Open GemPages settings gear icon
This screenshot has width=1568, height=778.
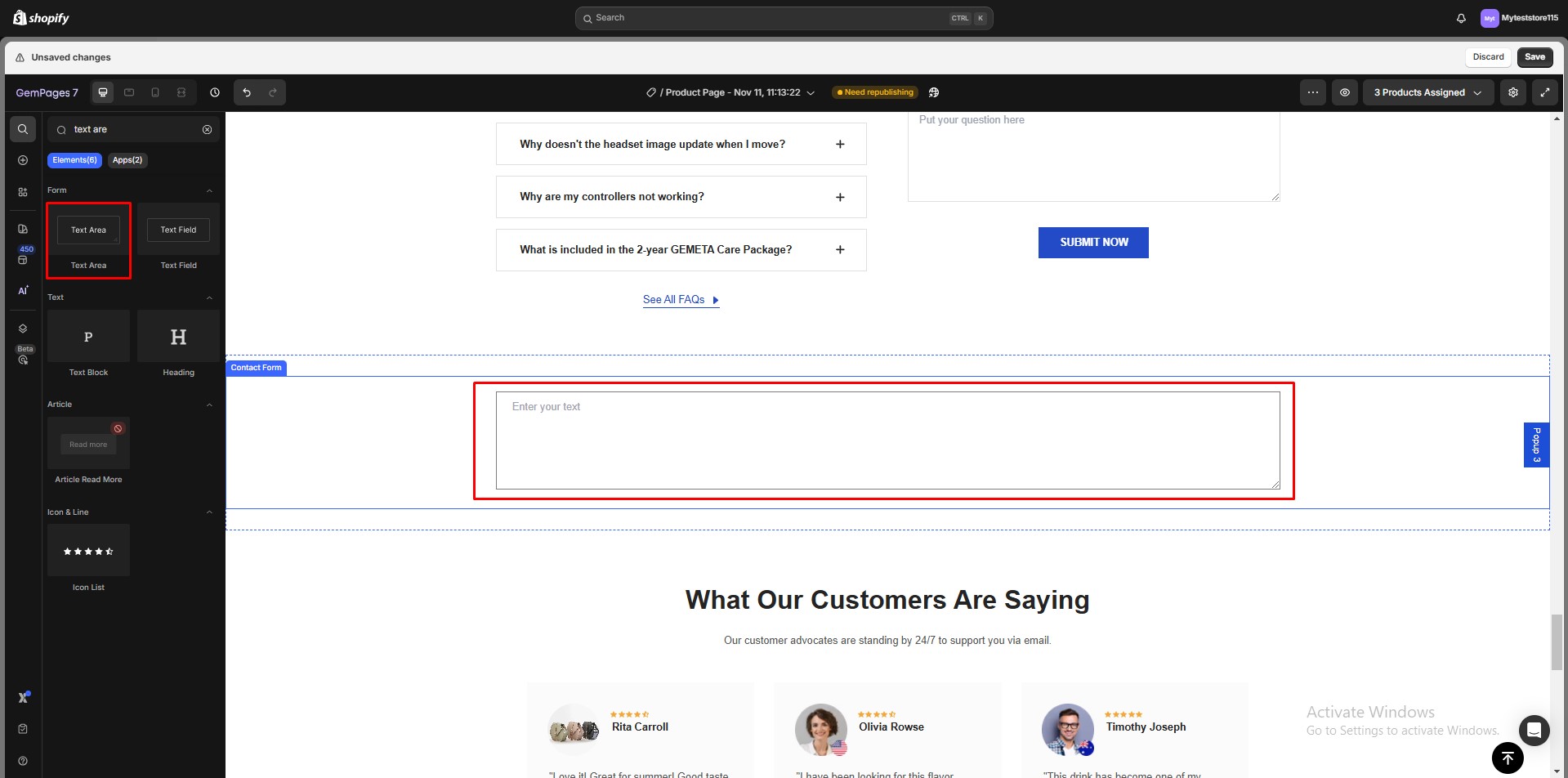click(x=1512, y=92)
